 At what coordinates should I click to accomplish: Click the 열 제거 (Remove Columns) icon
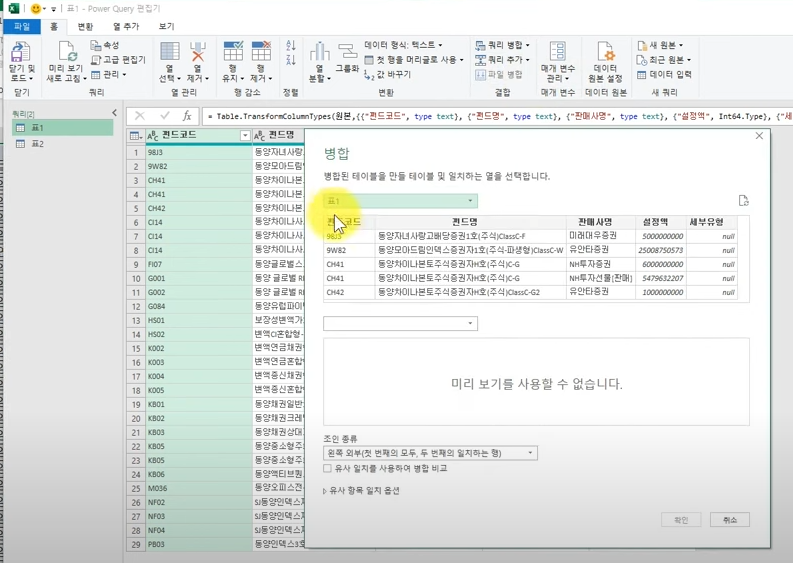(x=198, y=52)
